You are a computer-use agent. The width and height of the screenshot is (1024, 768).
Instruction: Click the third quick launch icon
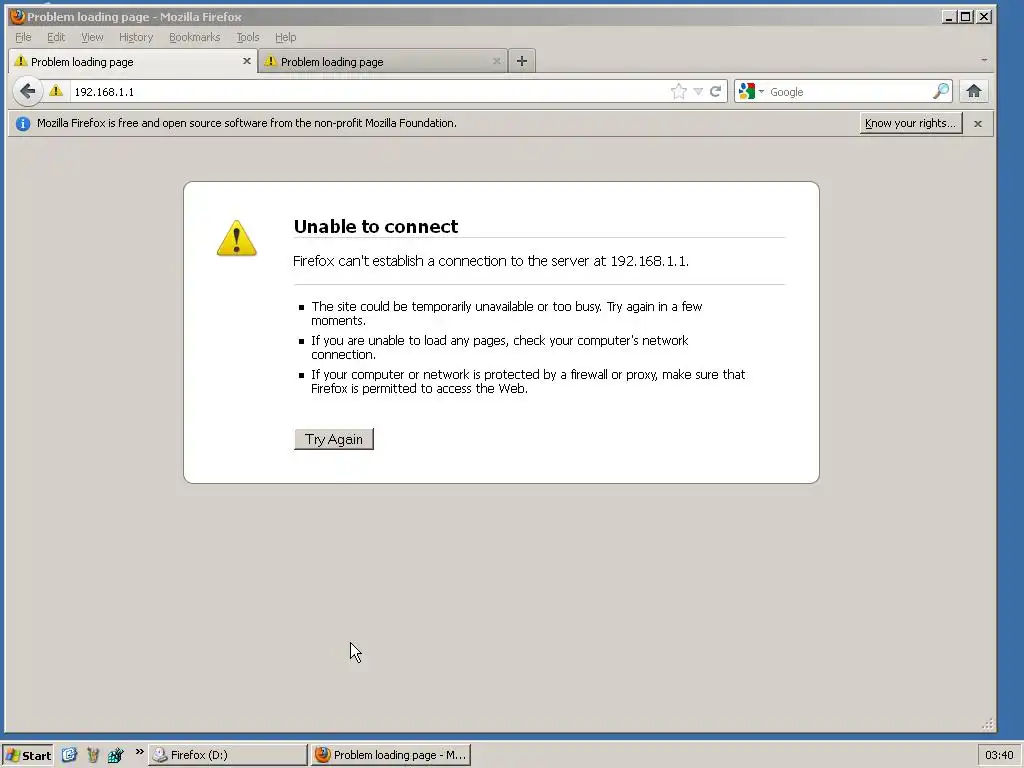point(116,755)
